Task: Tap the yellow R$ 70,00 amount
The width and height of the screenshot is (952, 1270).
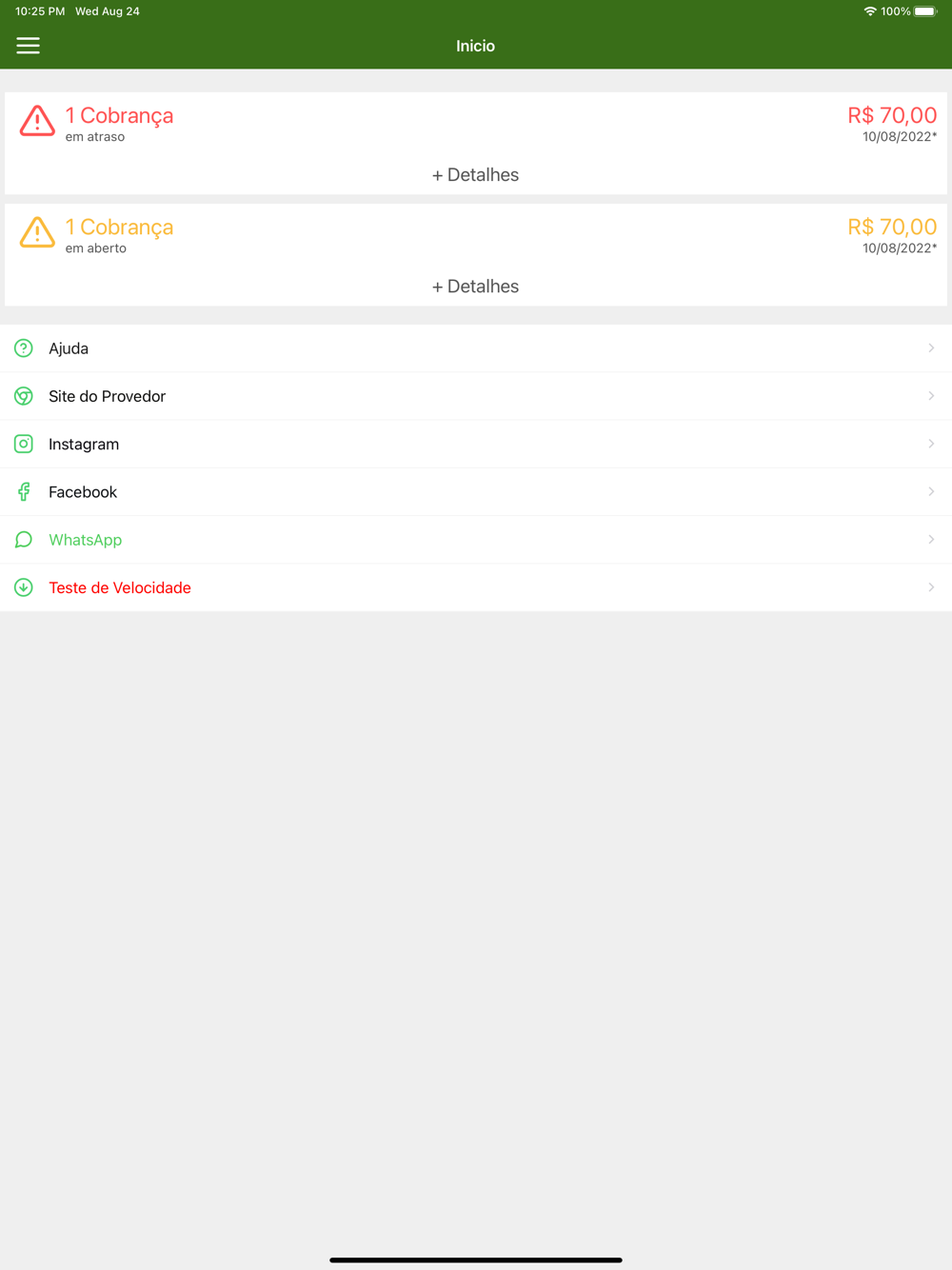Action: 892,227
